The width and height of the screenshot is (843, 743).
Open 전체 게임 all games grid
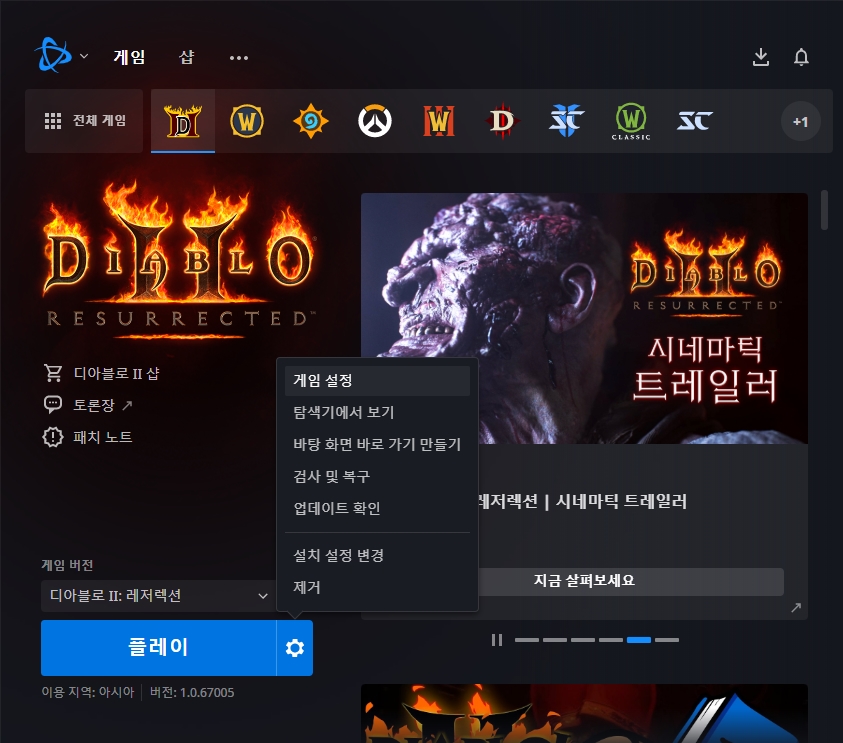(x=84, y=120)
